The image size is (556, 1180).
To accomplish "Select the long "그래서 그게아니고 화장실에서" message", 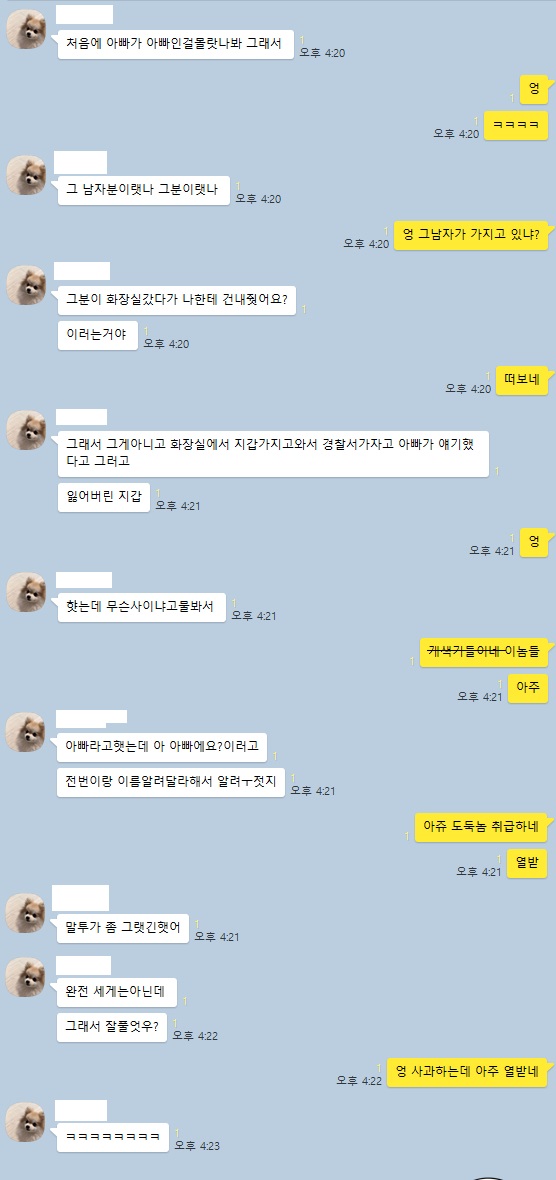I will 273,454.
